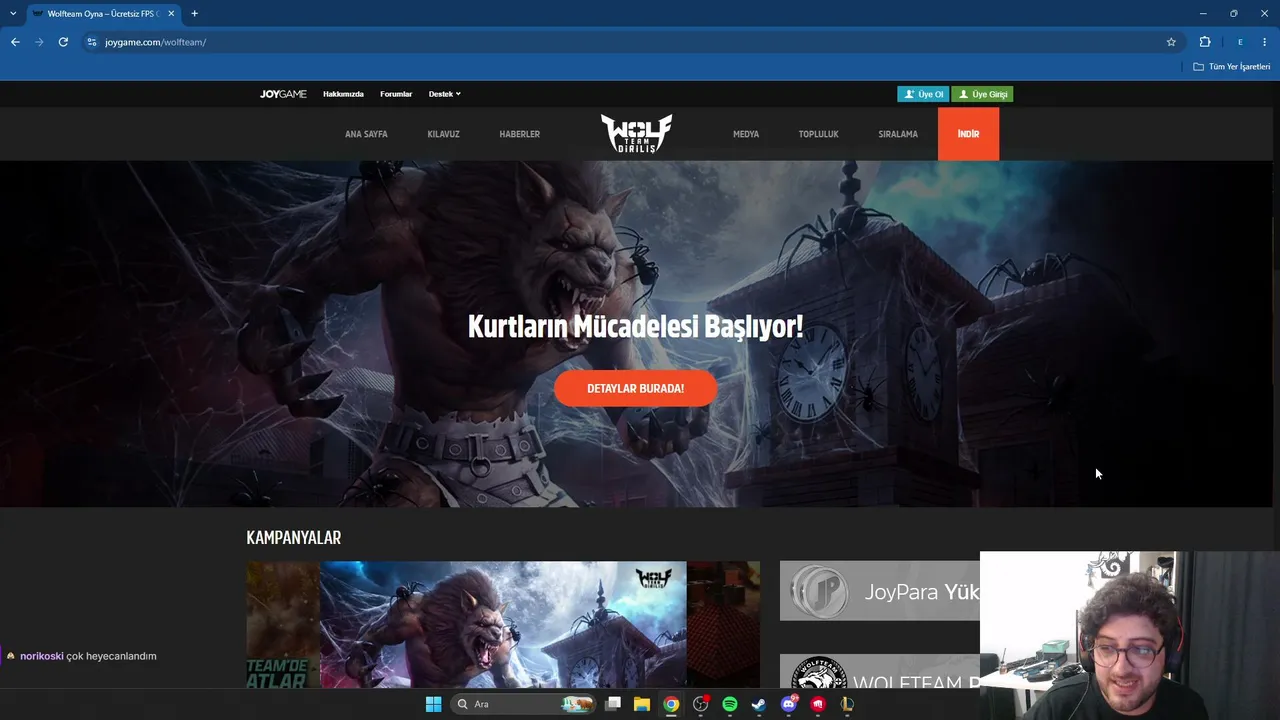
Task: Click the JOYGAME logo
Action: [283, 94]
